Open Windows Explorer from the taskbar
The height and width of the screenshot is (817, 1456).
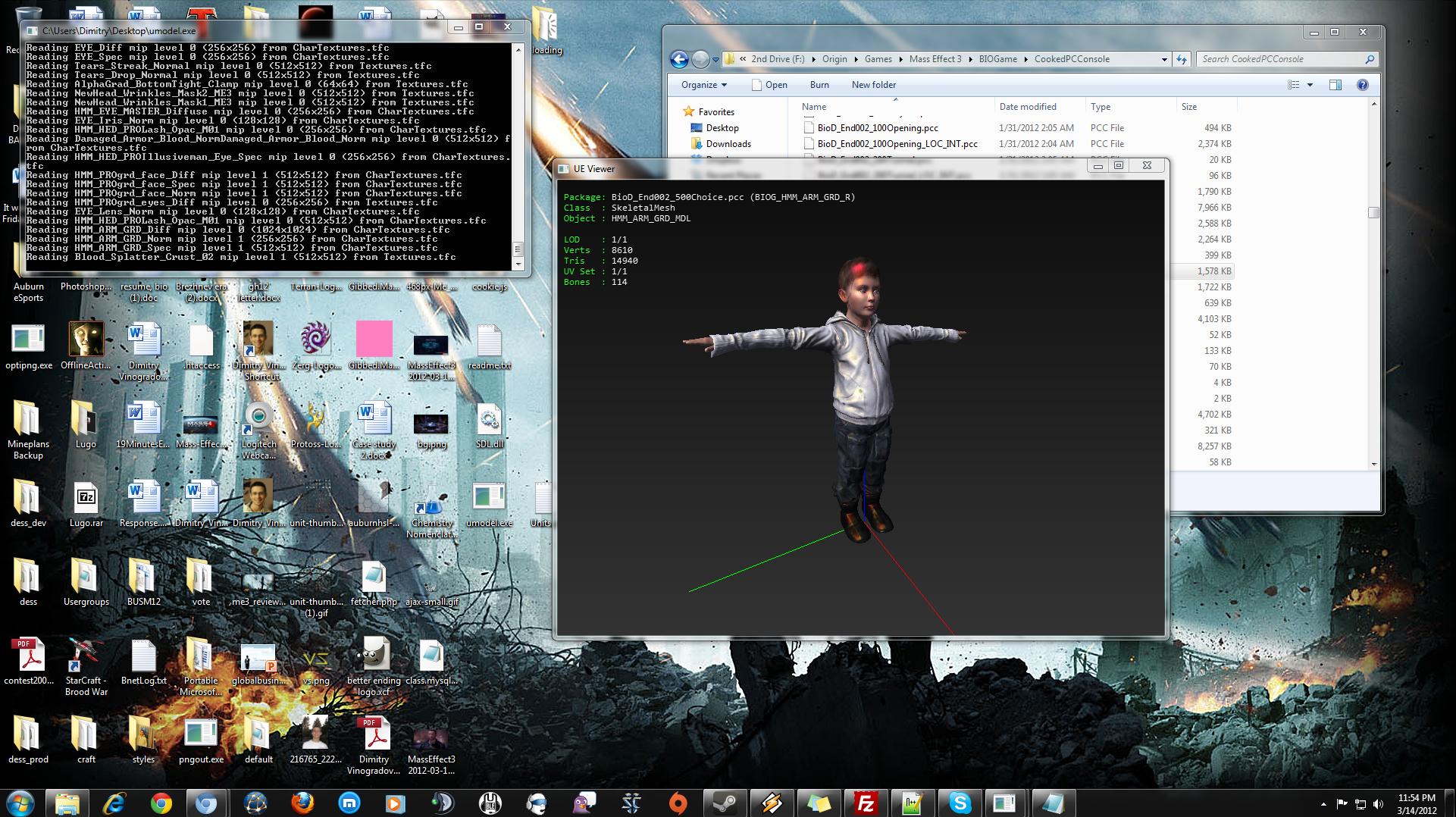[67, 803]
